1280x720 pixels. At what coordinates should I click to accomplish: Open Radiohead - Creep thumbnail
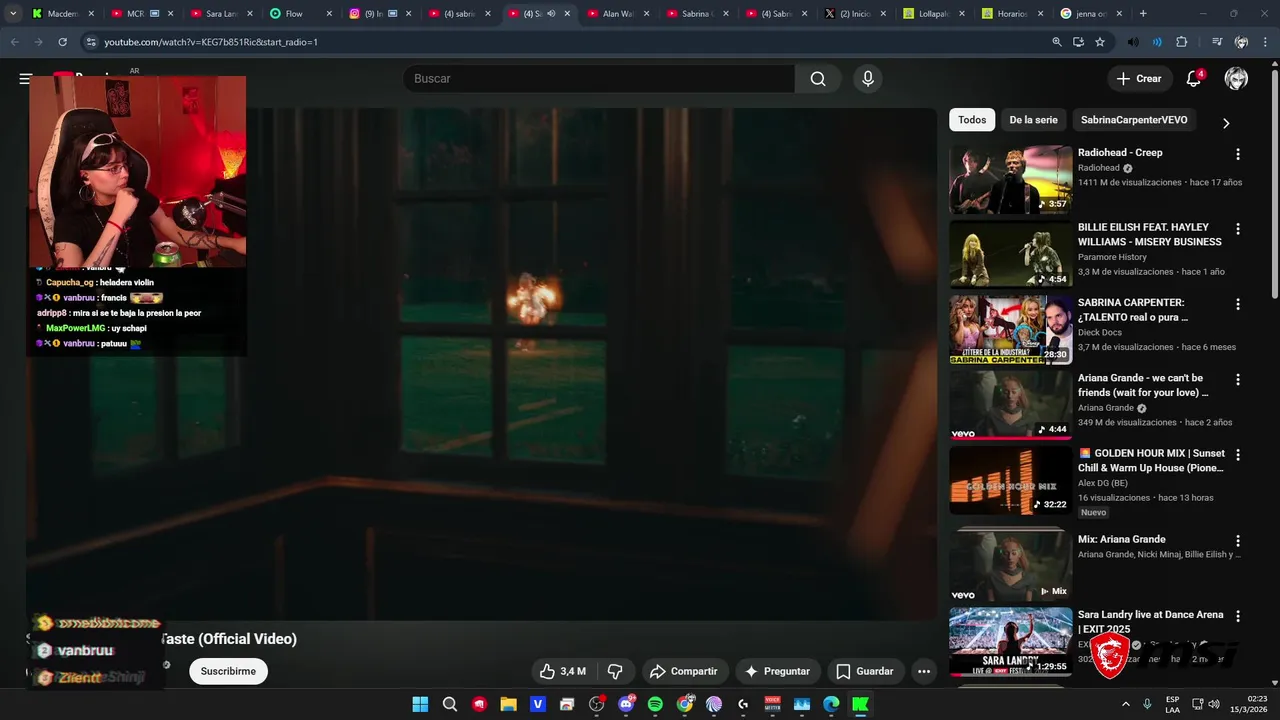(1010, 180)
